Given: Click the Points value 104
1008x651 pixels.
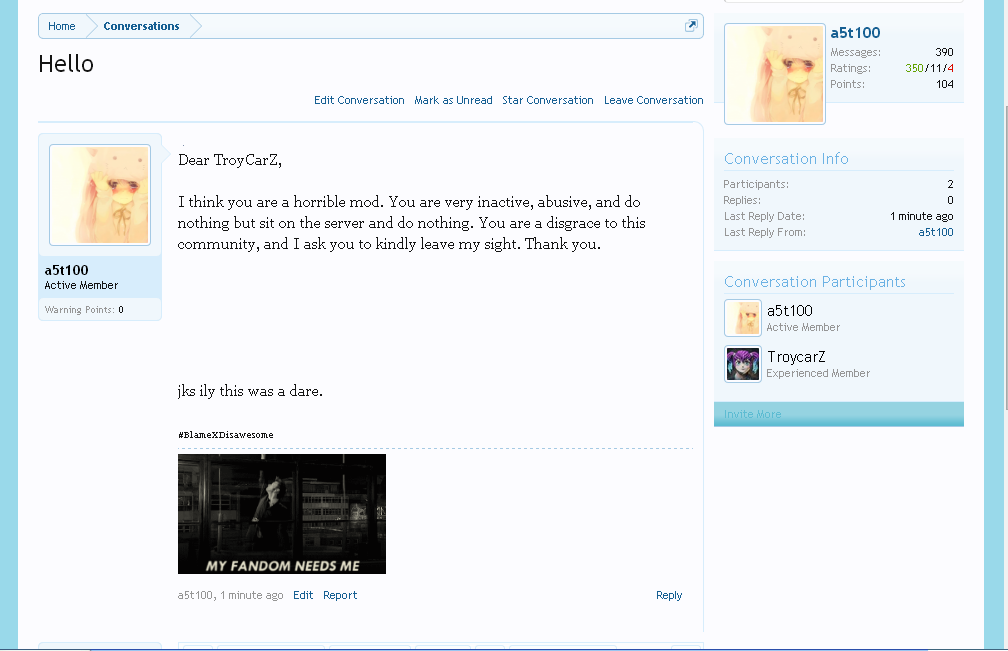Looking at the screenshot, I should tap(944, 84).
